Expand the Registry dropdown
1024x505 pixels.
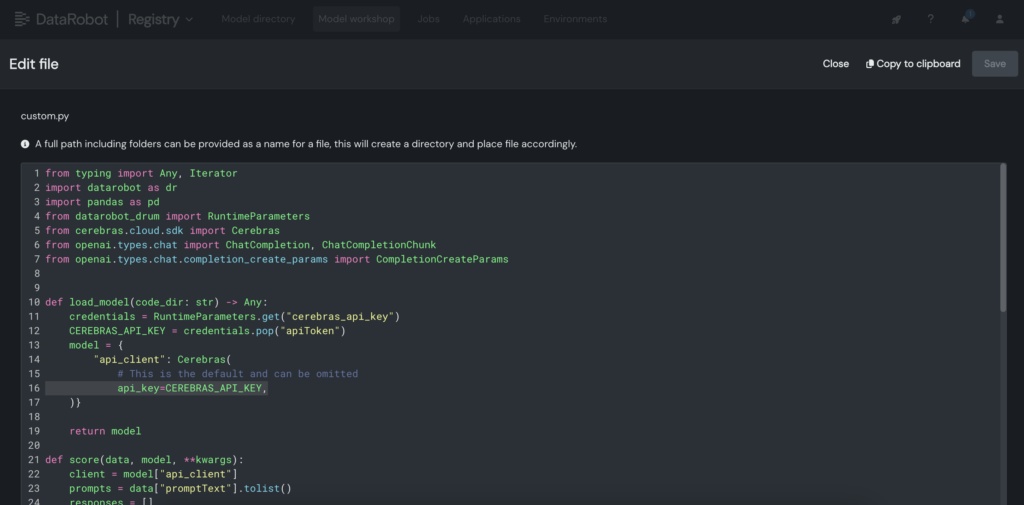coord(161,20)
